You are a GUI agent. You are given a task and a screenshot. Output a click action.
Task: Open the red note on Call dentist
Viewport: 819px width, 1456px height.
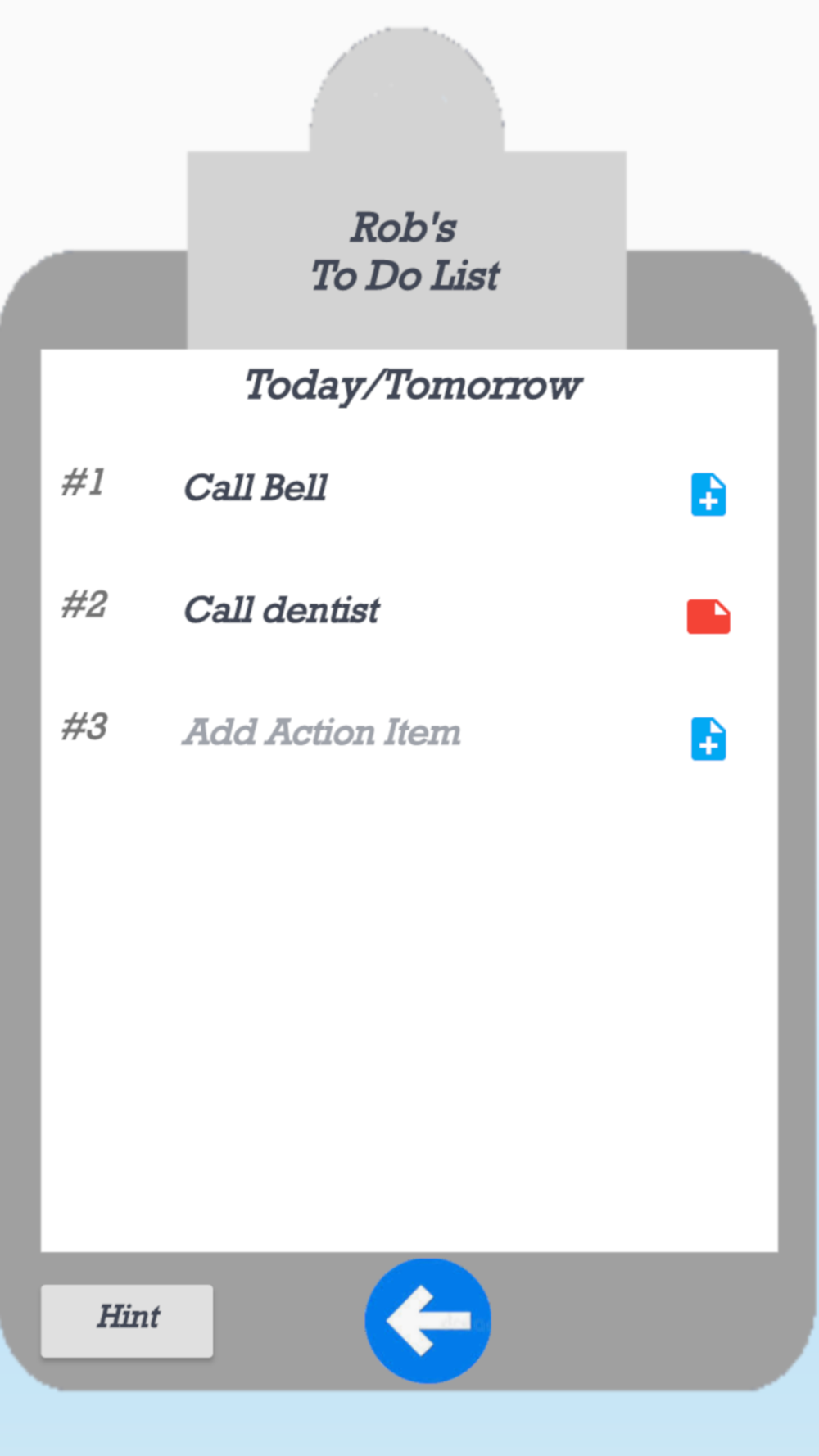[x=708, y=617]
